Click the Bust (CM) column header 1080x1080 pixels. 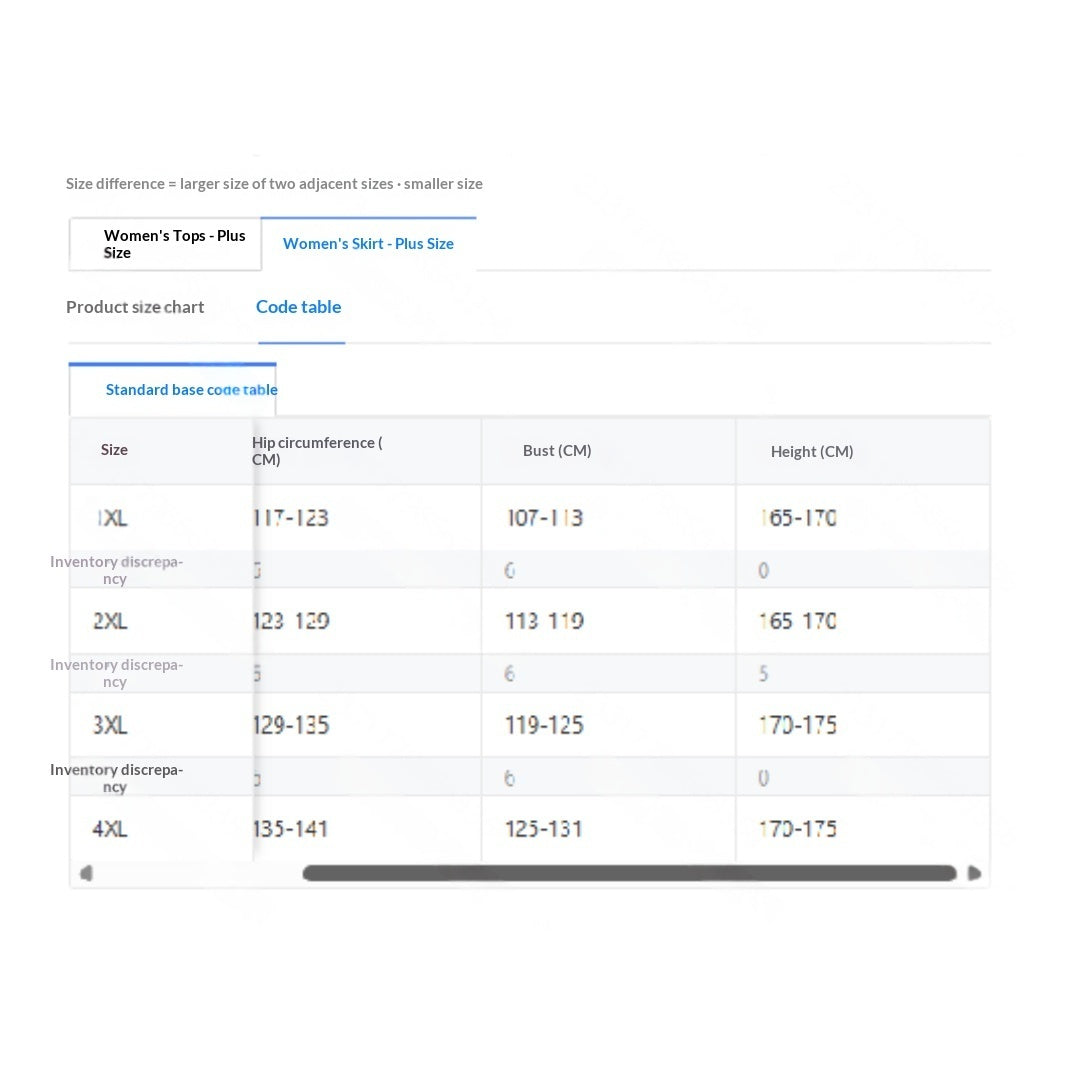(557, 450)
